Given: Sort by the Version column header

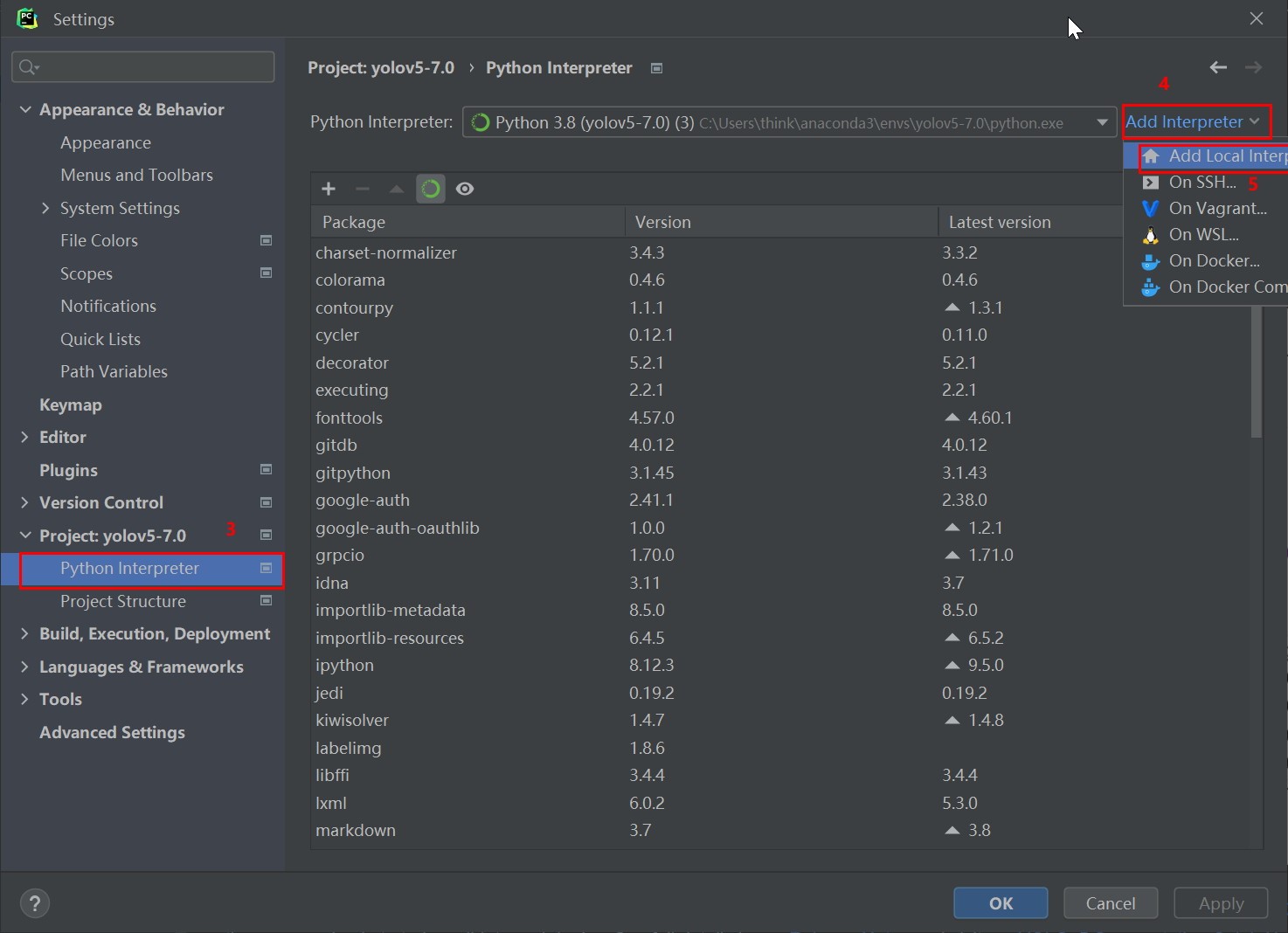Looking at the screenshot, I should point(781,222).
